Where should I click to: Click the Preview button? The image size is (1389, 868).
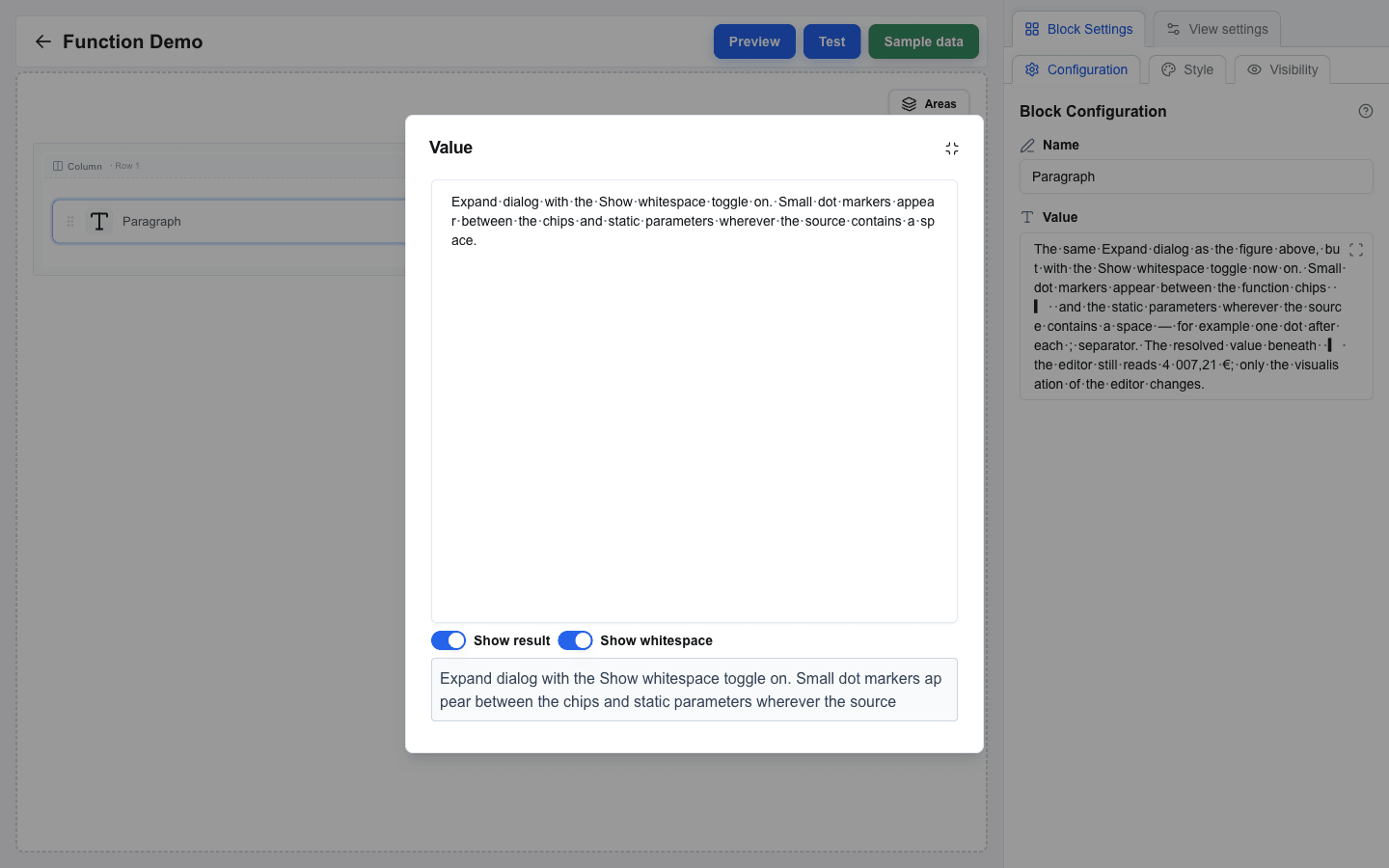(754, 41)
